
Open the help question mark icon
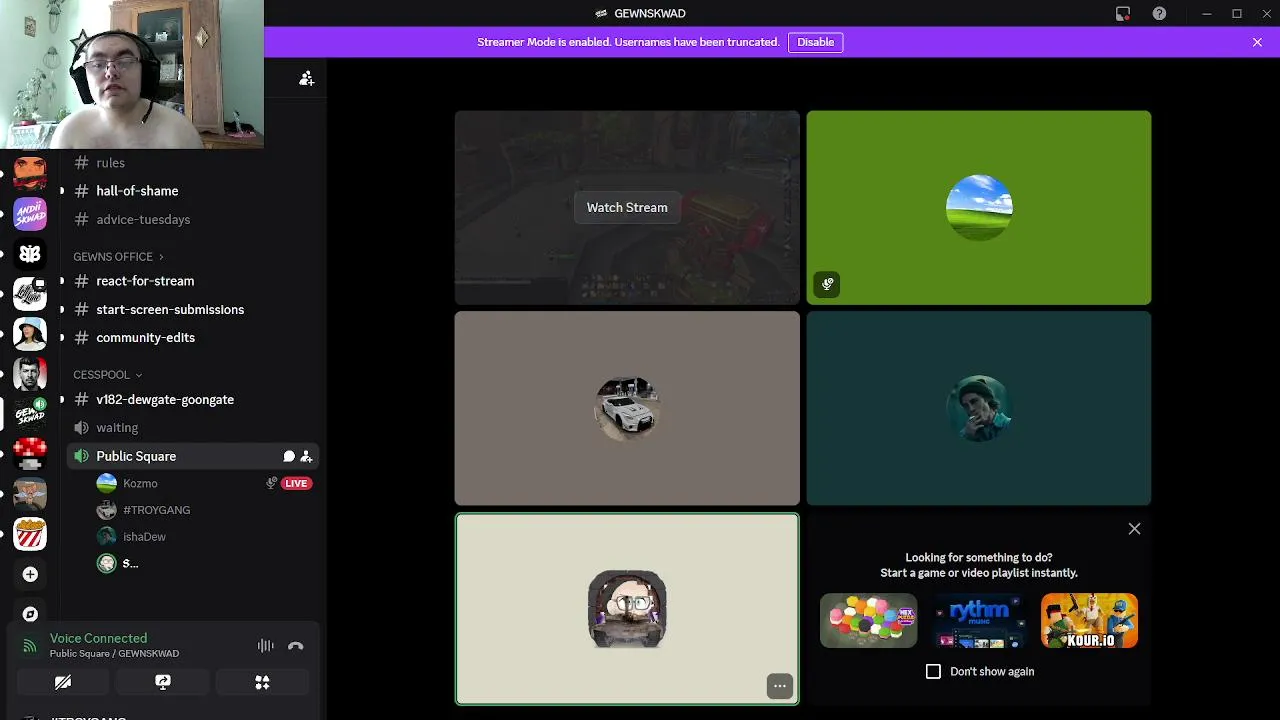pyautogui.click(x=1159, y=14)
